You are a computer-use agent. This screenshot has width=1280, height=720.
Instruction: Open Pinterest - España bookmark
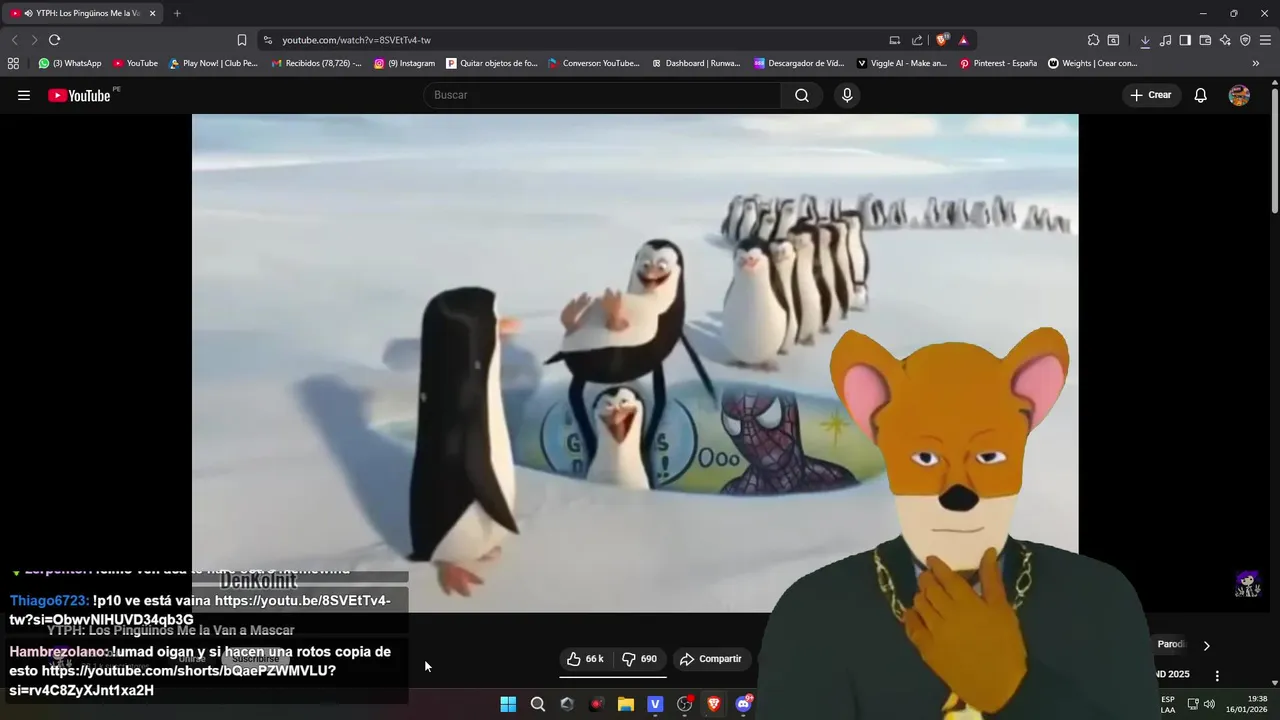[998, 63]
